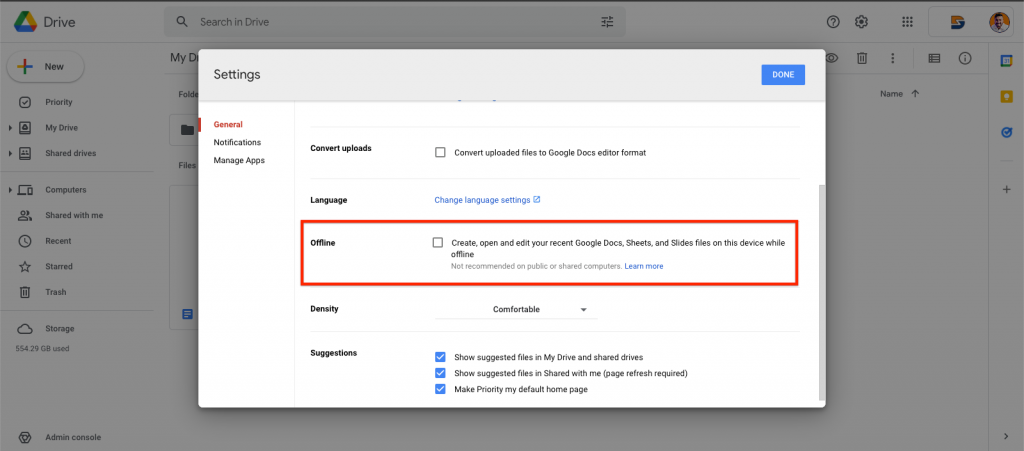Open the Google apps grid
1024x451 pixels.
tap(906, 22)
